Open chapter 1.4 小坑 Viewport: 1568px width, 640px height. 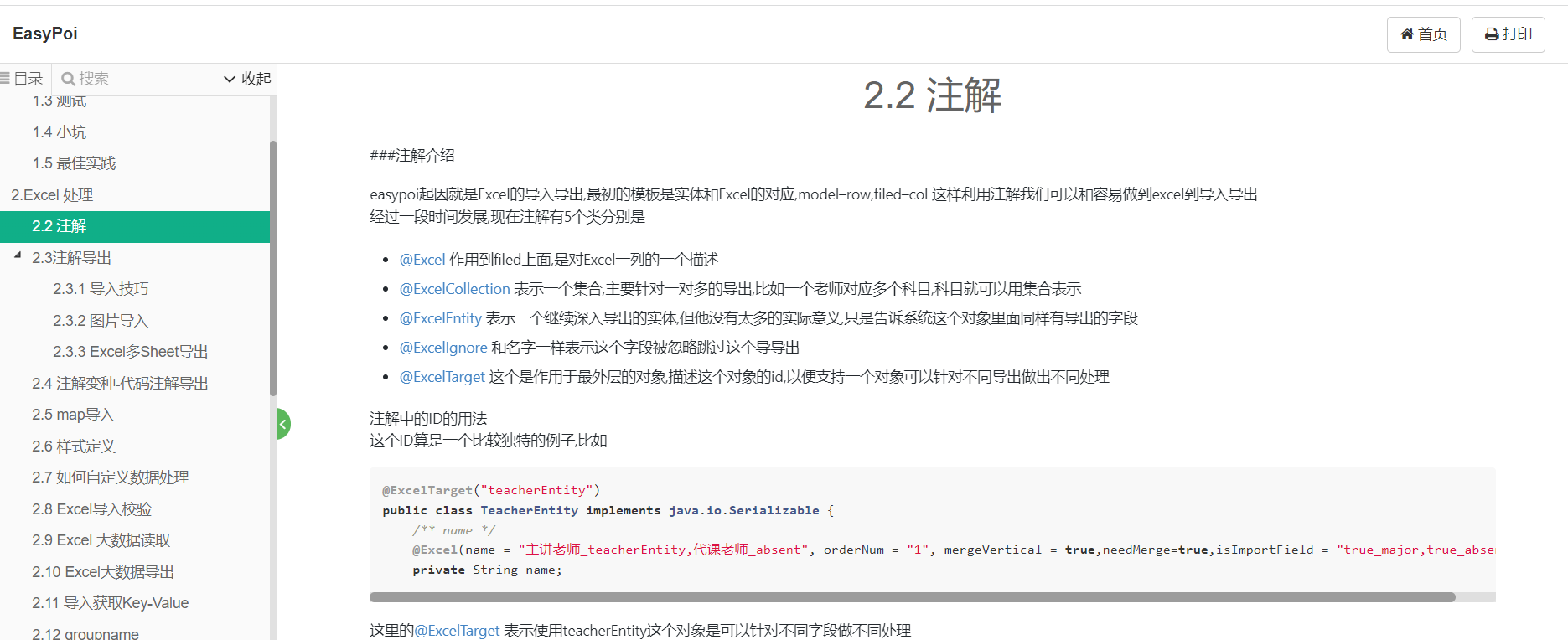pos(60,132)
